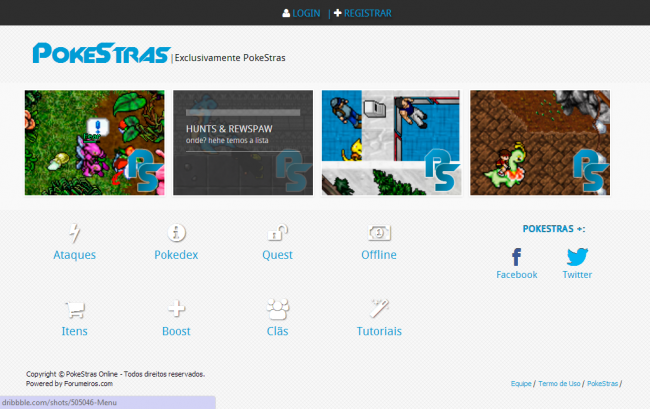
Task: Open the Tutoriais text link
Action: tap(379, 331)
